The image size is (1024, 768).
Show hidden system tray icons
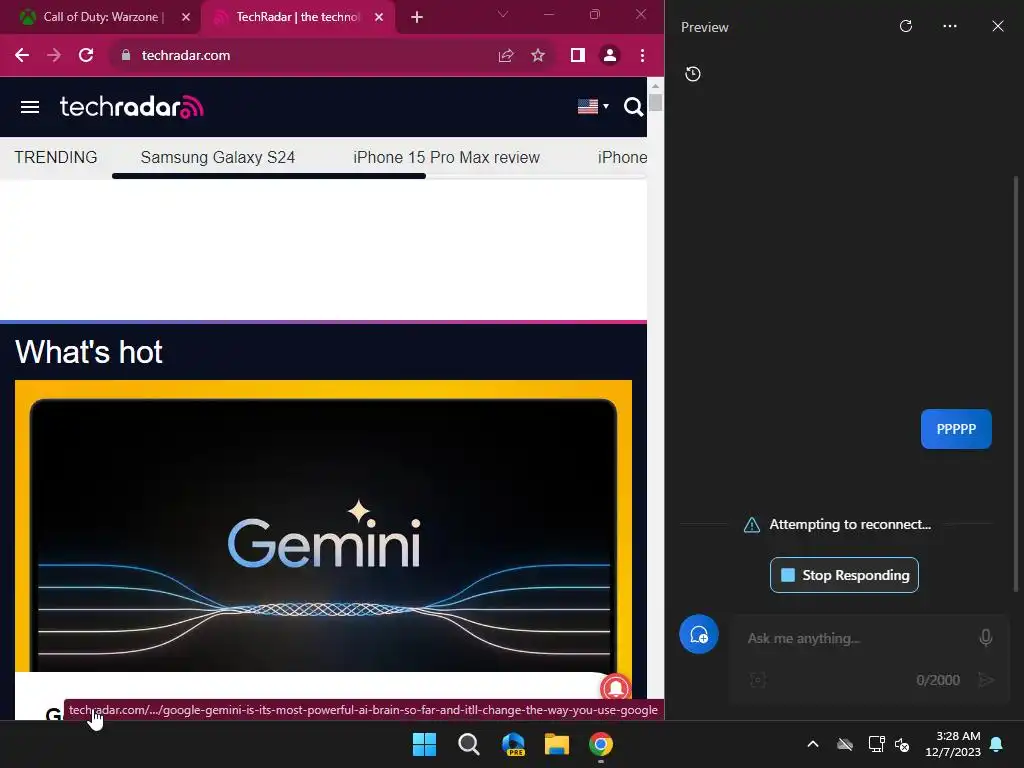[813, 744]
